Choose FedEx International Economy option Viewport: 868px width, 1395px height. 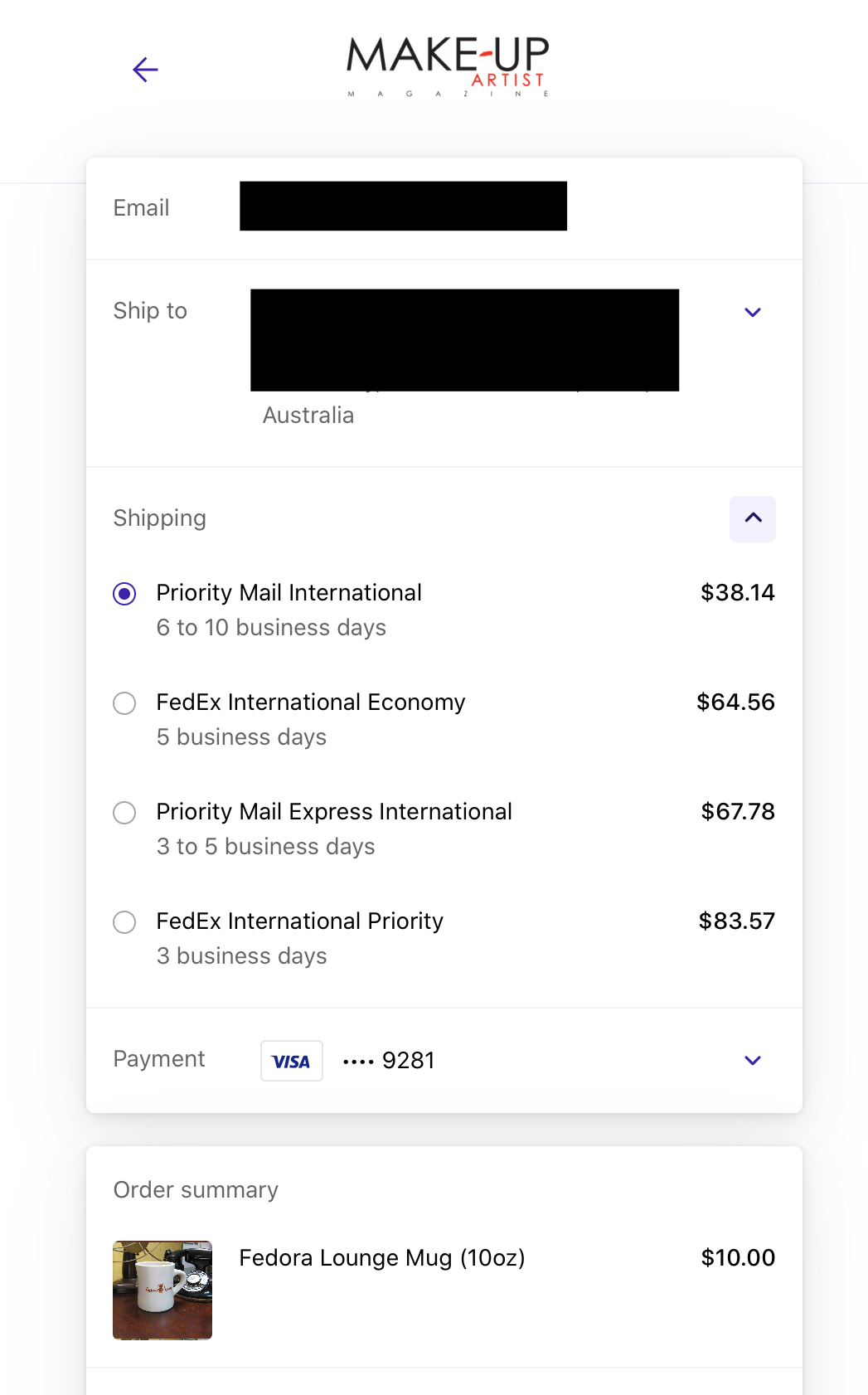click(x=124, y=703)
